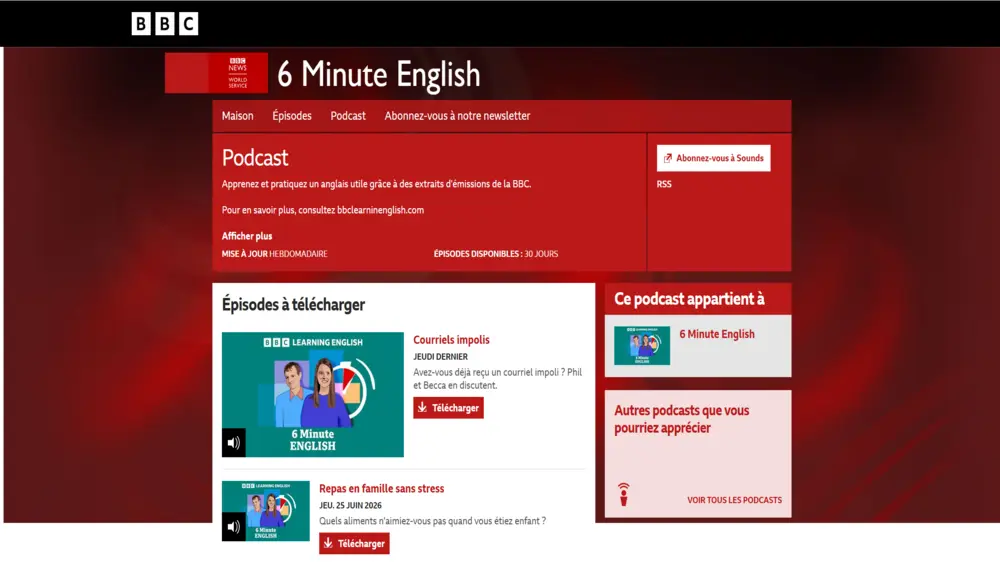Click the 'MISE À JOUR HEBDOMADAIRE' label
The image size is (1000, 563).
(x=274, y=254)
